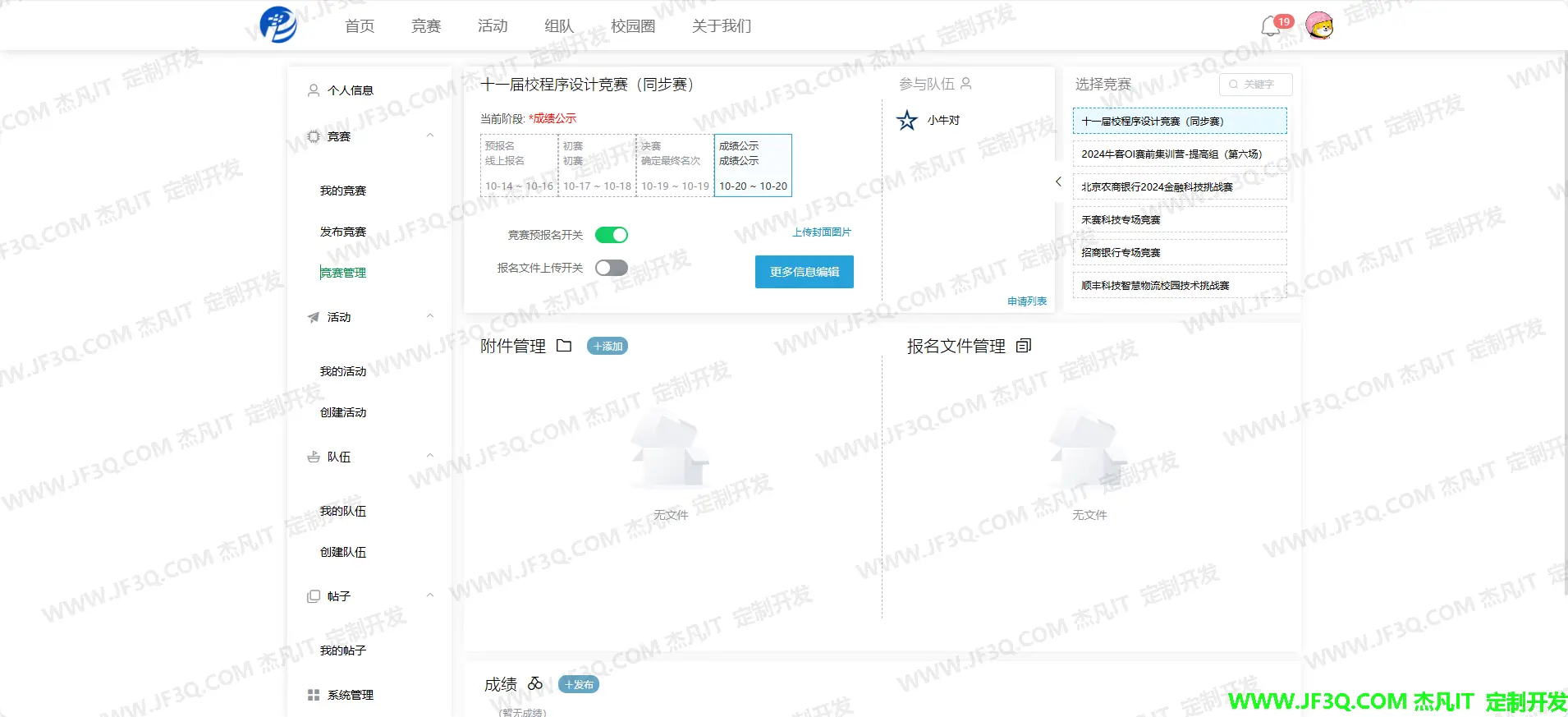Click the person icon beside 参与队伍
The image size is (1568, 717).
pyautogui.click(x=966, y=84)
